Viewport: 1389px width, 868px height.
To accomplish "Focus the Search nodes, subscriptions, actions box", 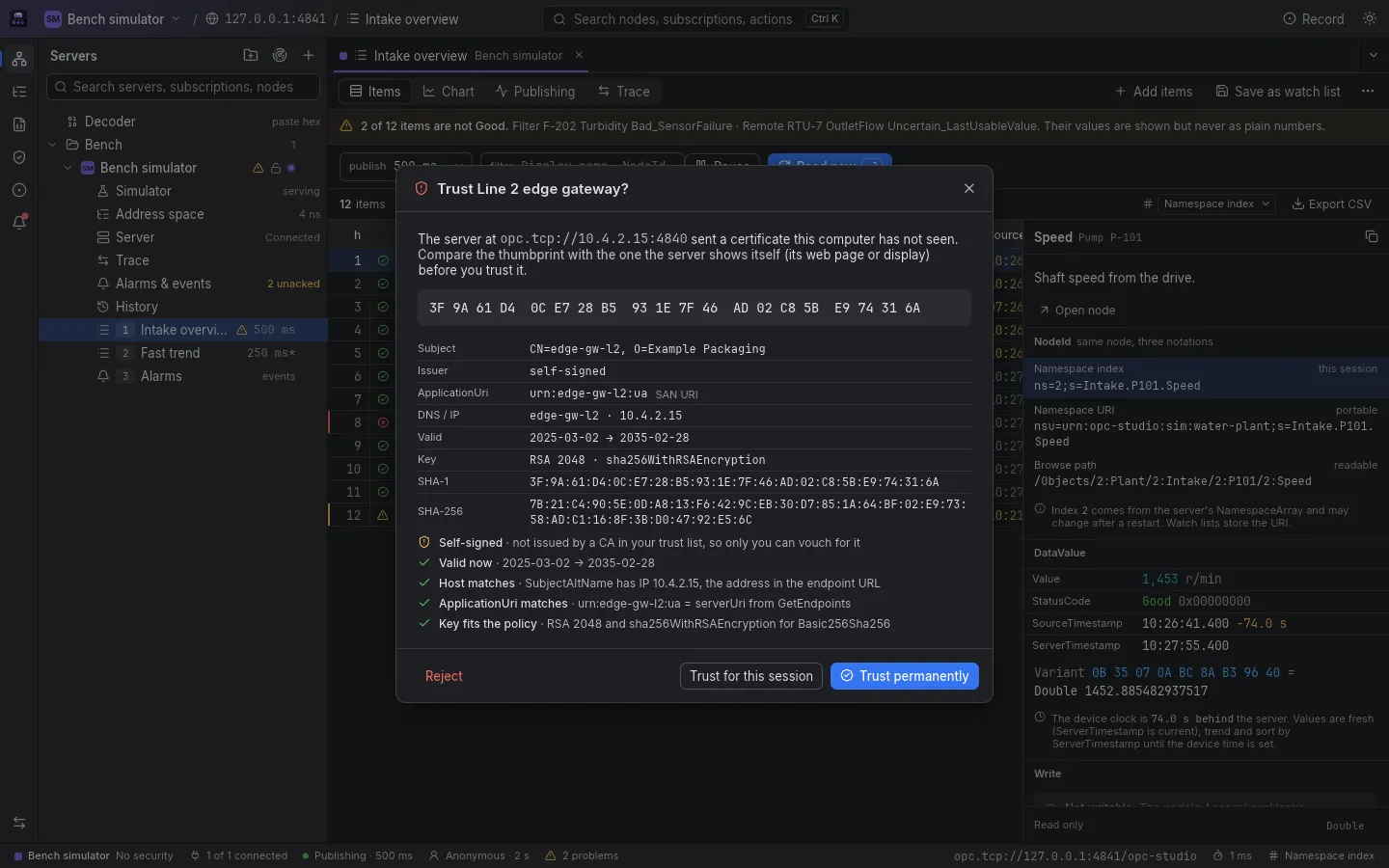I will click(695, 18).
